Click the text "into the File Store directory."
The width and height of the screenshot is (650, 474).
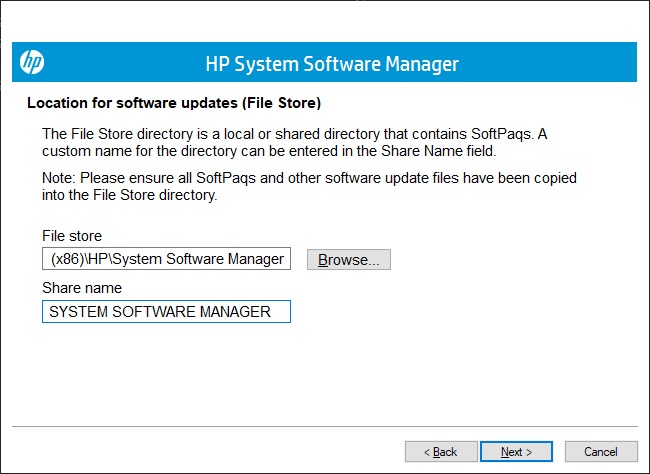coord(130,195)
